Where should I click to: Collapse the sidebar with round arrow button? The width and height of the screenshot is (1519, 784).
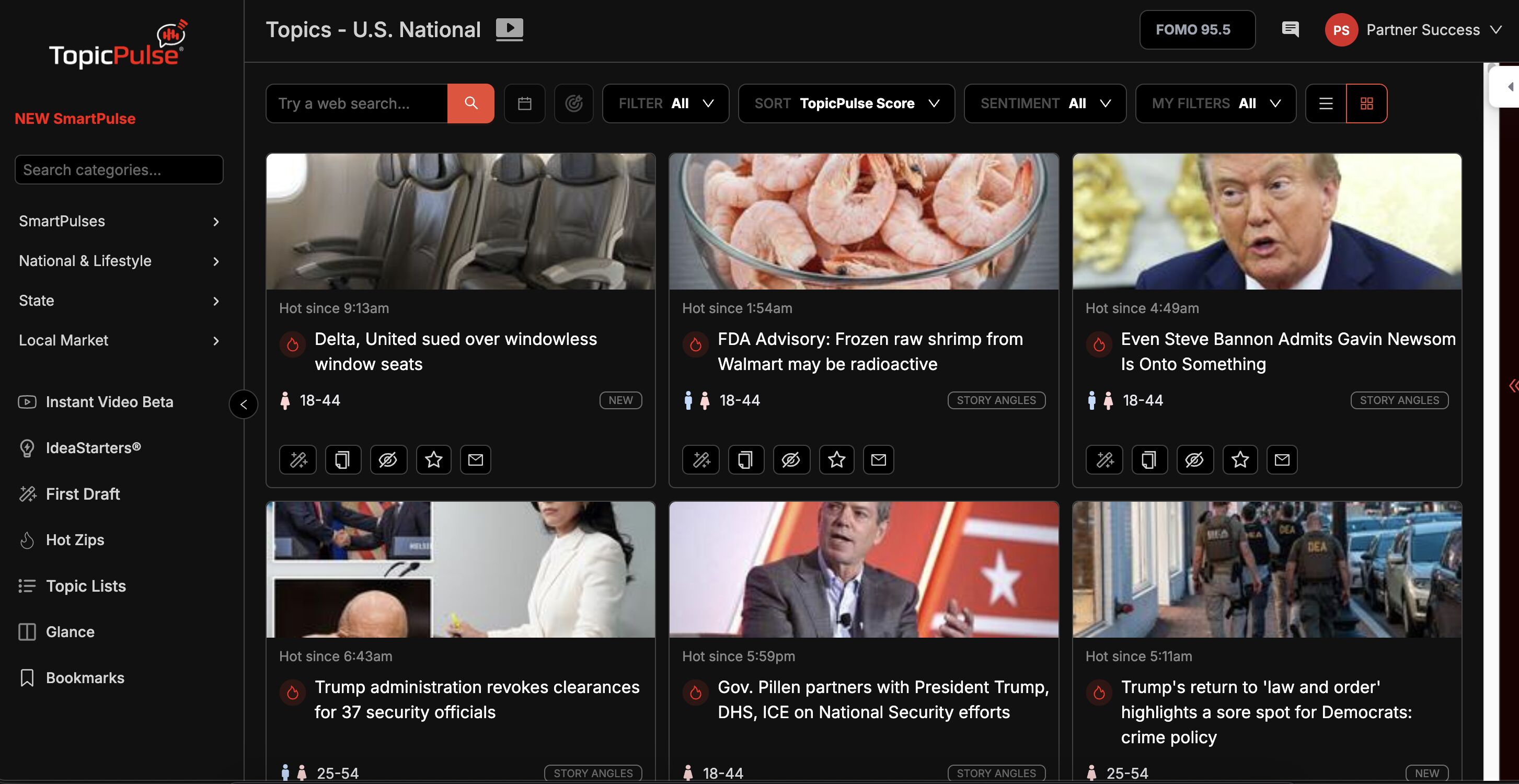[x=244, y=405]
